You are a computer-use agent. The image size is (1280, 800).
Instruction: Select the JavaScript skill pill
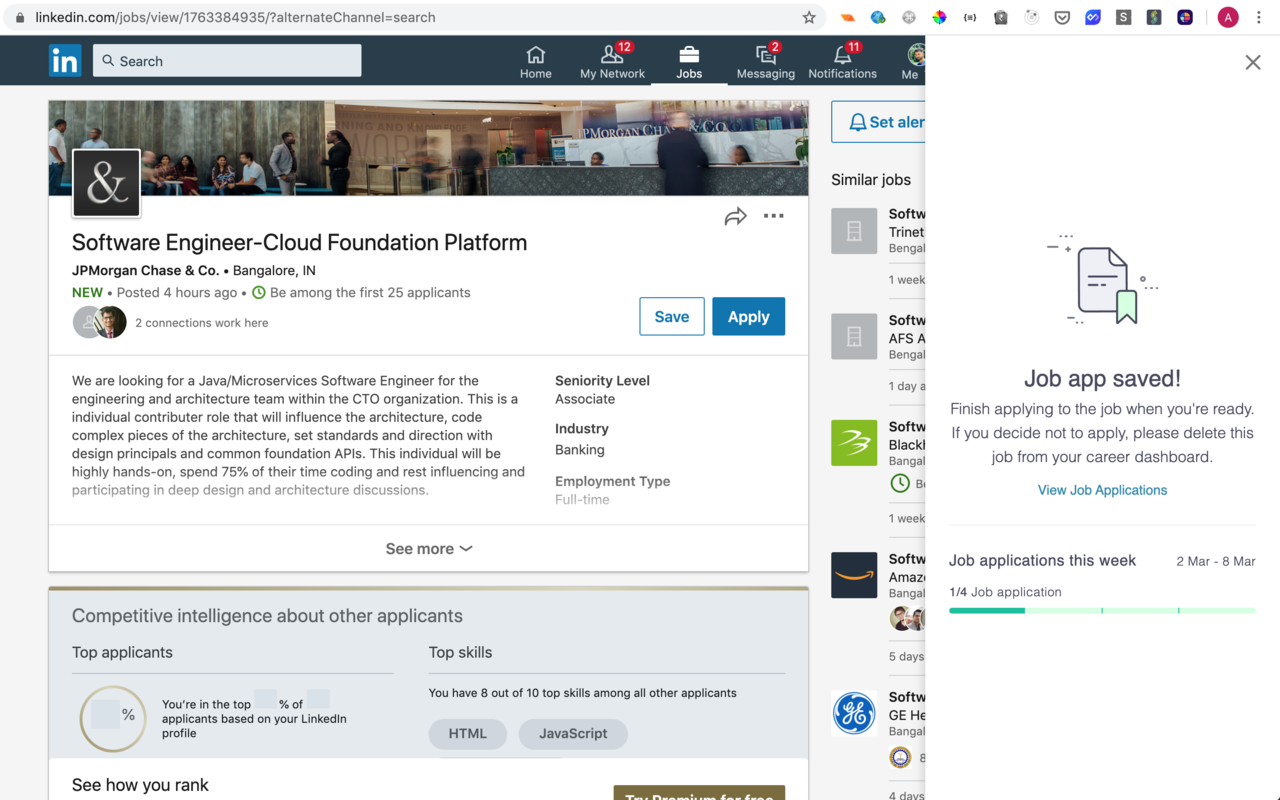[573, 733]
